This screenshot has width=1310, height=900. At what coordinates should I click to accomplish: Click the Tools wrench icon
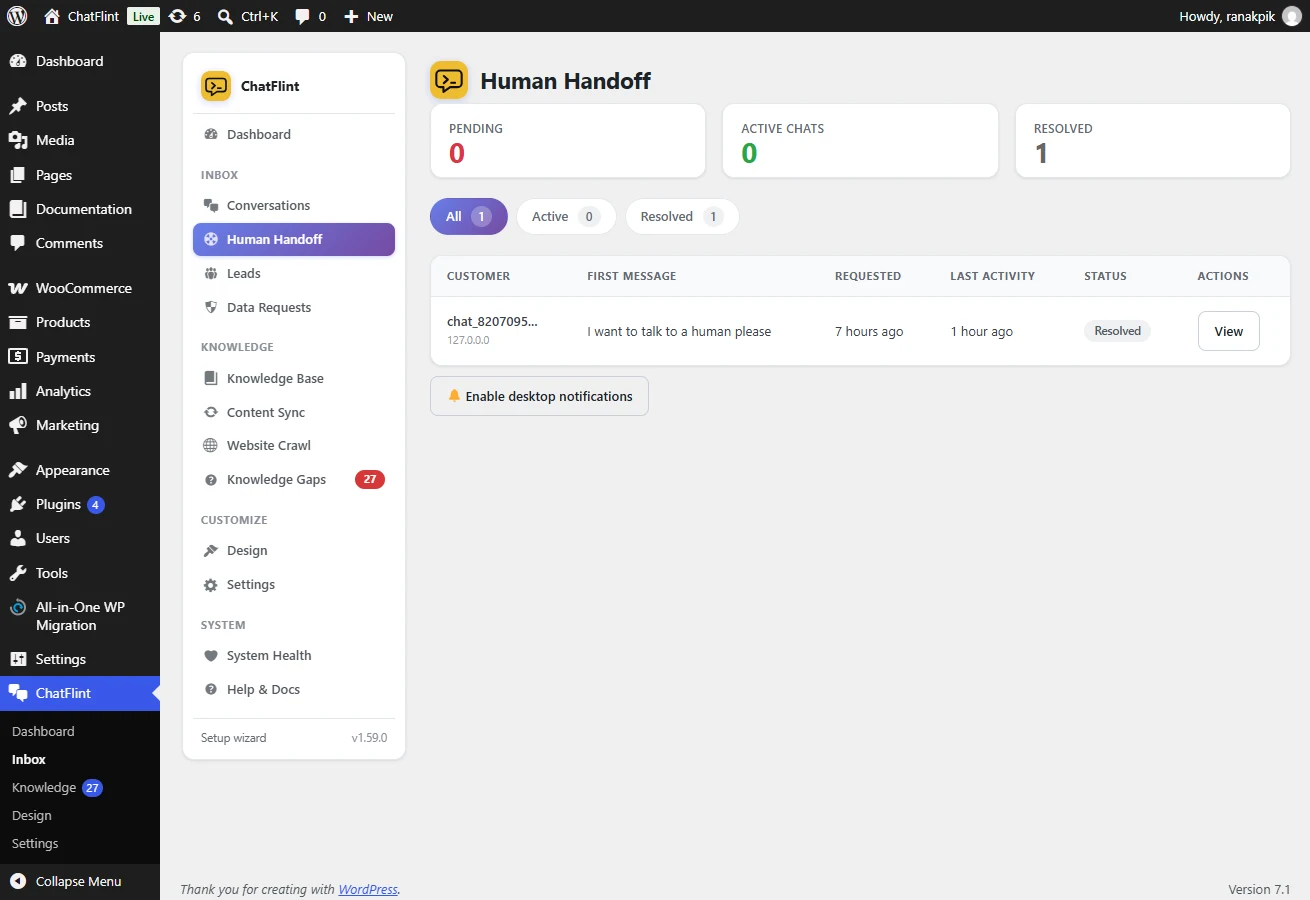pyautogui.click(x=18, y=573)
